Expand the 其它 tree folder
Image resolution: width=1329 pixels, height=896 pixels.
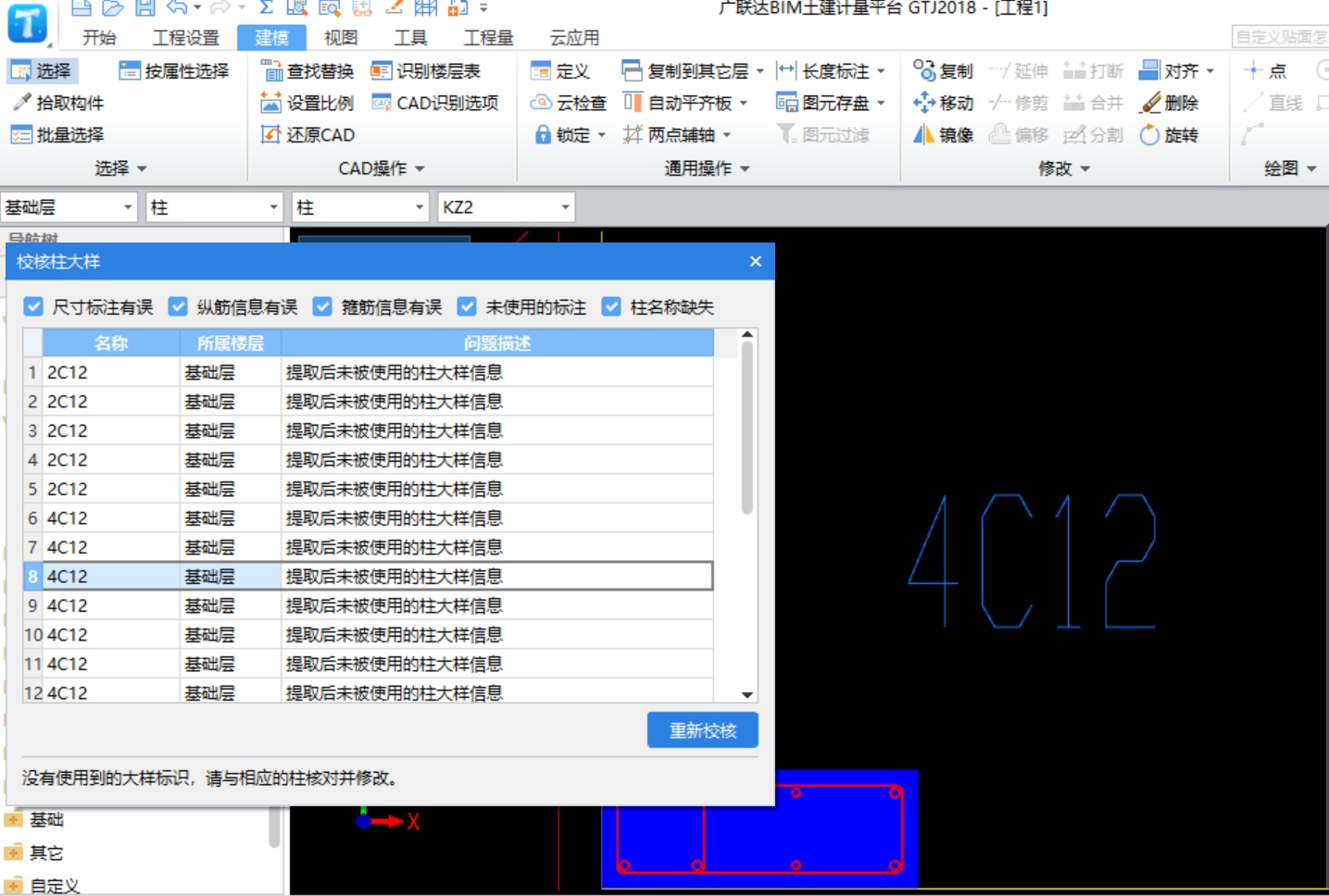[13, 852]
